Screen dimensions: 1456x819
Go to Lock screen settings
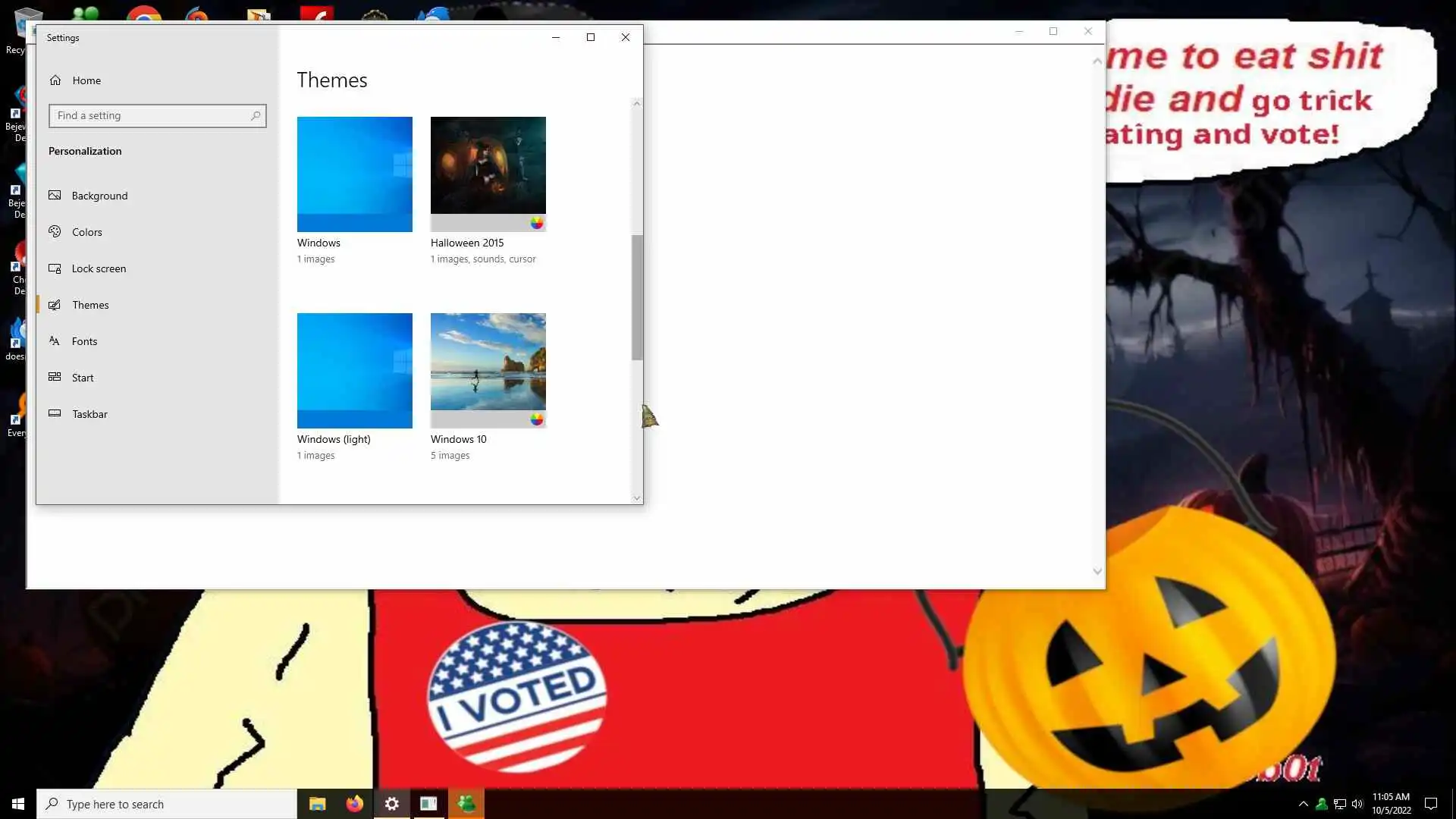point(99,268)
